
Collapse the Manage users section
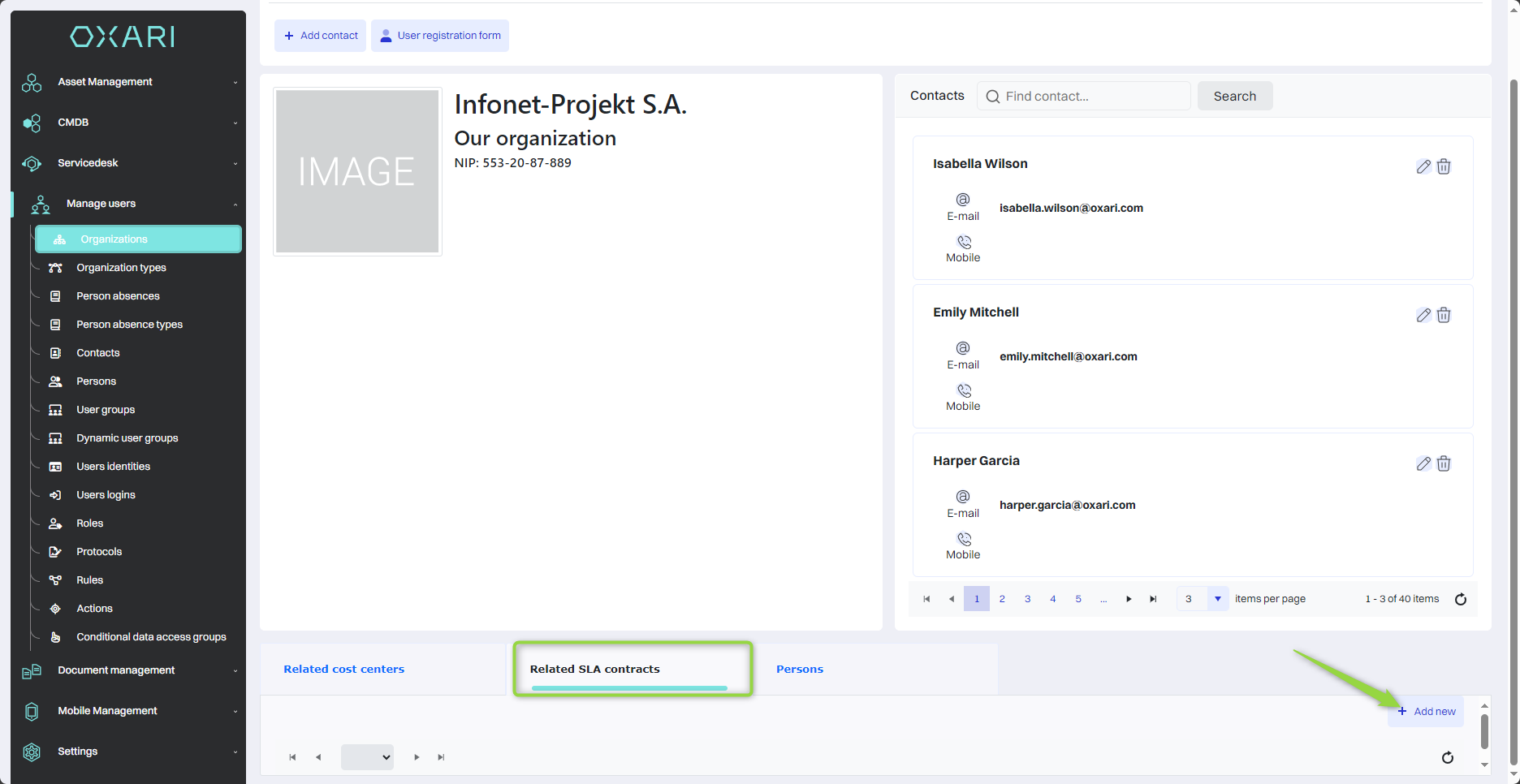pos(128,204)
